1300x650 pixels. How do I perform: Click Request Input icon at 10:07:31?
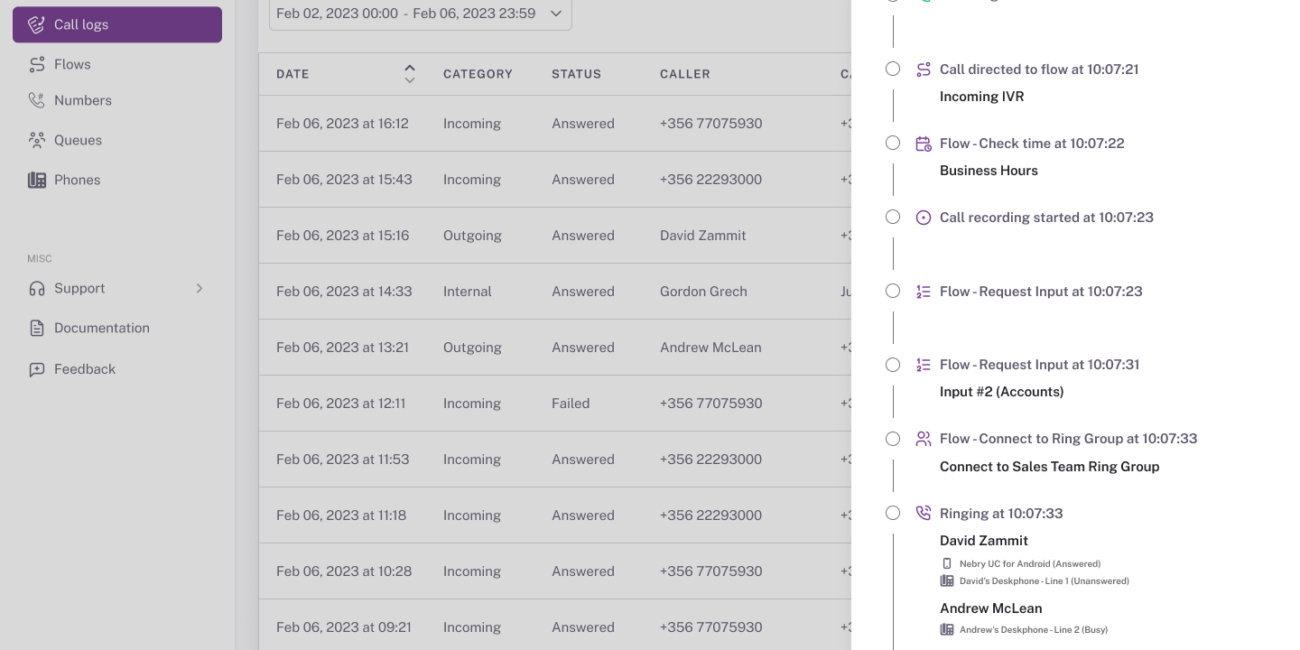pyautogui.click(x=923, y=364)
